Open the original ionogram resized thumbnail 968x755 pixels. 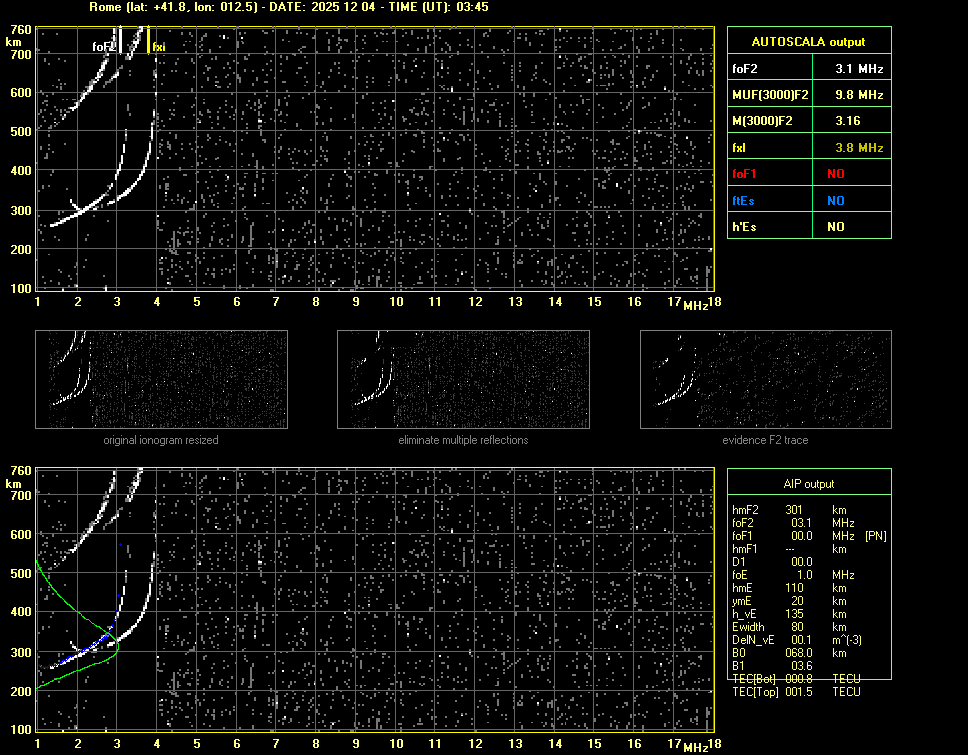161,380
